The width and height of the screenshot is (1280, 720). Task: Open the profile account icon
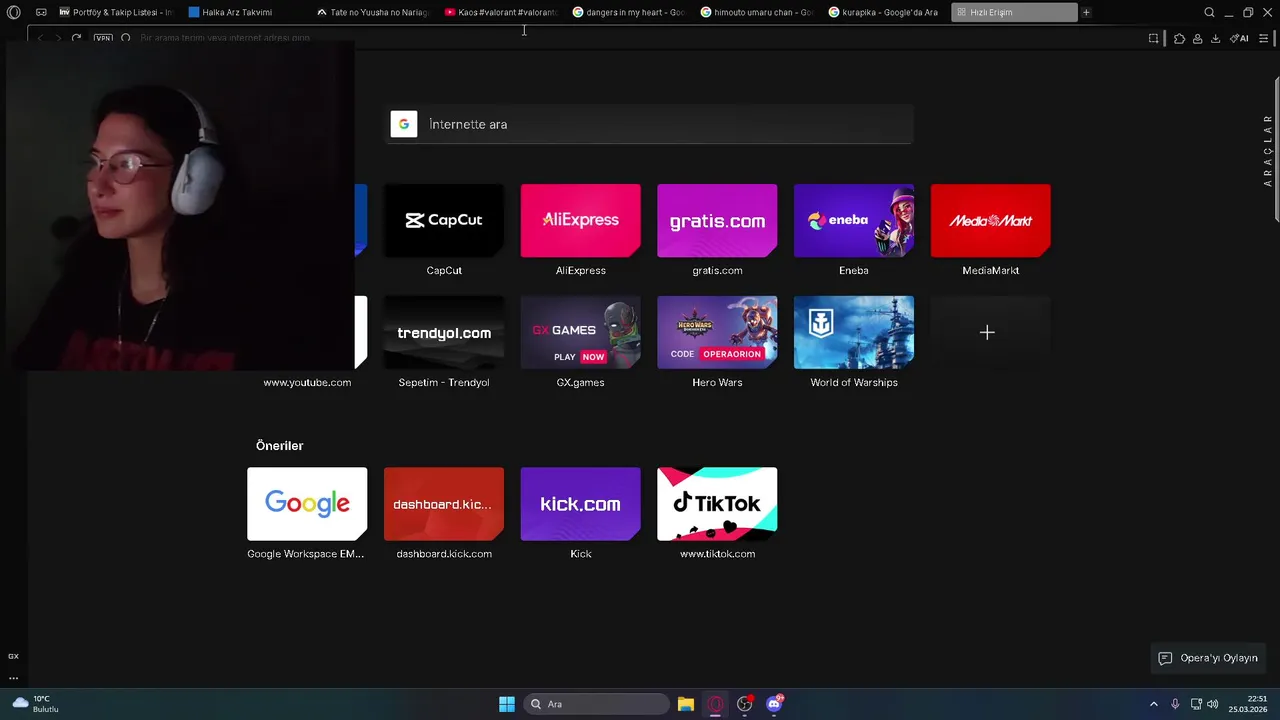1197,38
